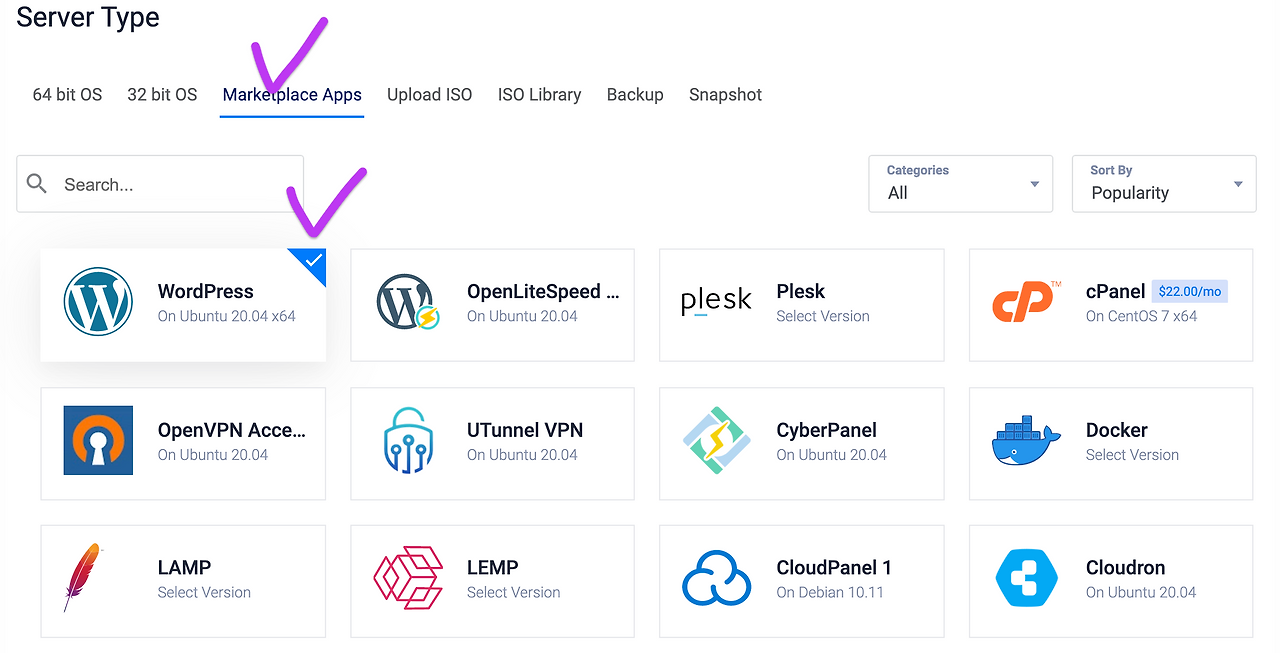The image size is (1280, 653).
Task: Click the 'WordPress' card title
Action: click(206, 291)
